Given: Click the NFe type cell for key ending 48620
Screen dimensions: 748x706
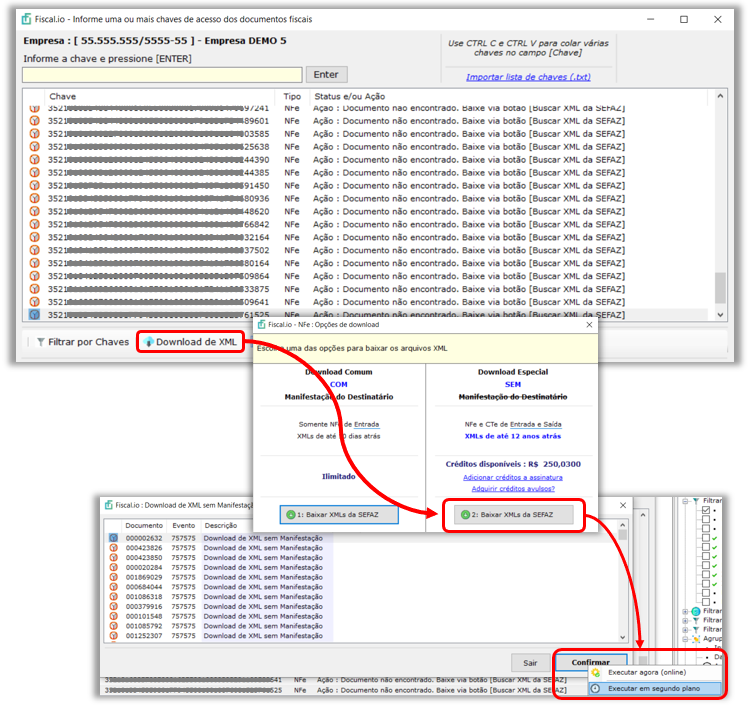Looking at the screenshot, I should pyautogui.click(x=292, y=211).
